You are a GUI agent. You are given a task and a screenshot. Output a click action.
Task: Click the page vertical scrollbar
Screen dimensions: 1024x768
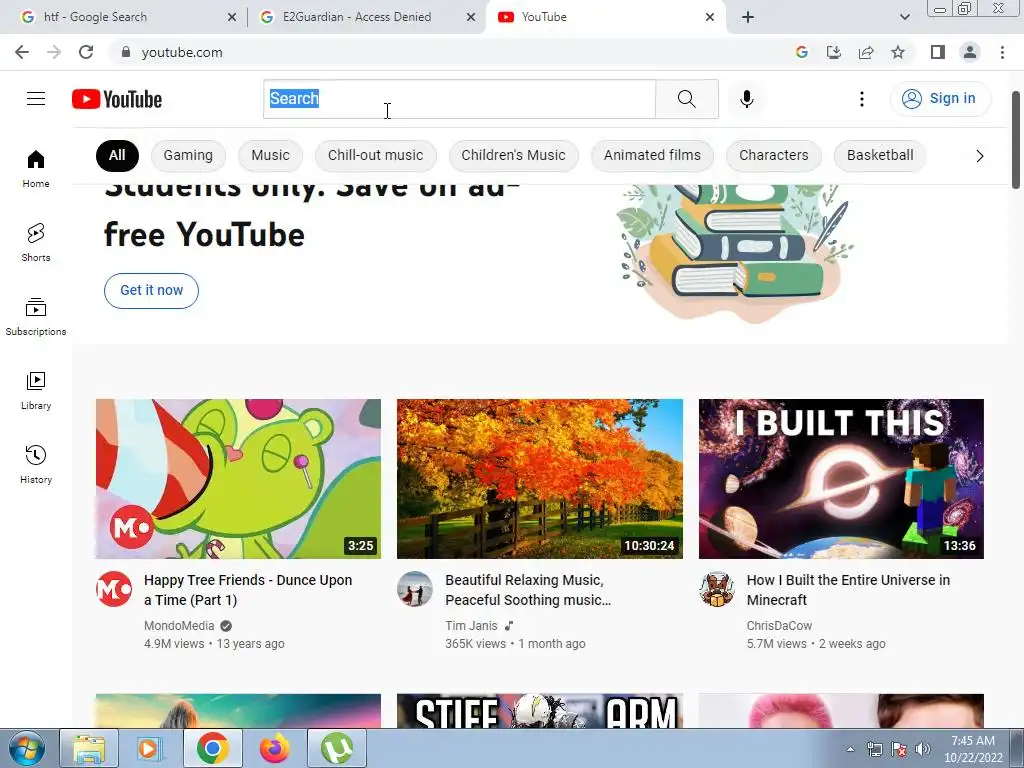tap(1016, 139)
